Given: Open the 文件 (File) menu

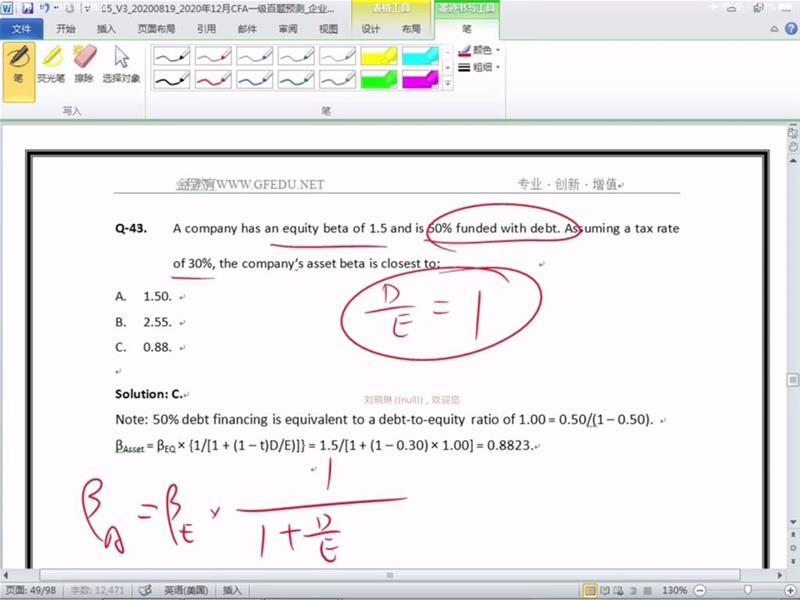Looking at the screenshot, I should tap(21, 29).
